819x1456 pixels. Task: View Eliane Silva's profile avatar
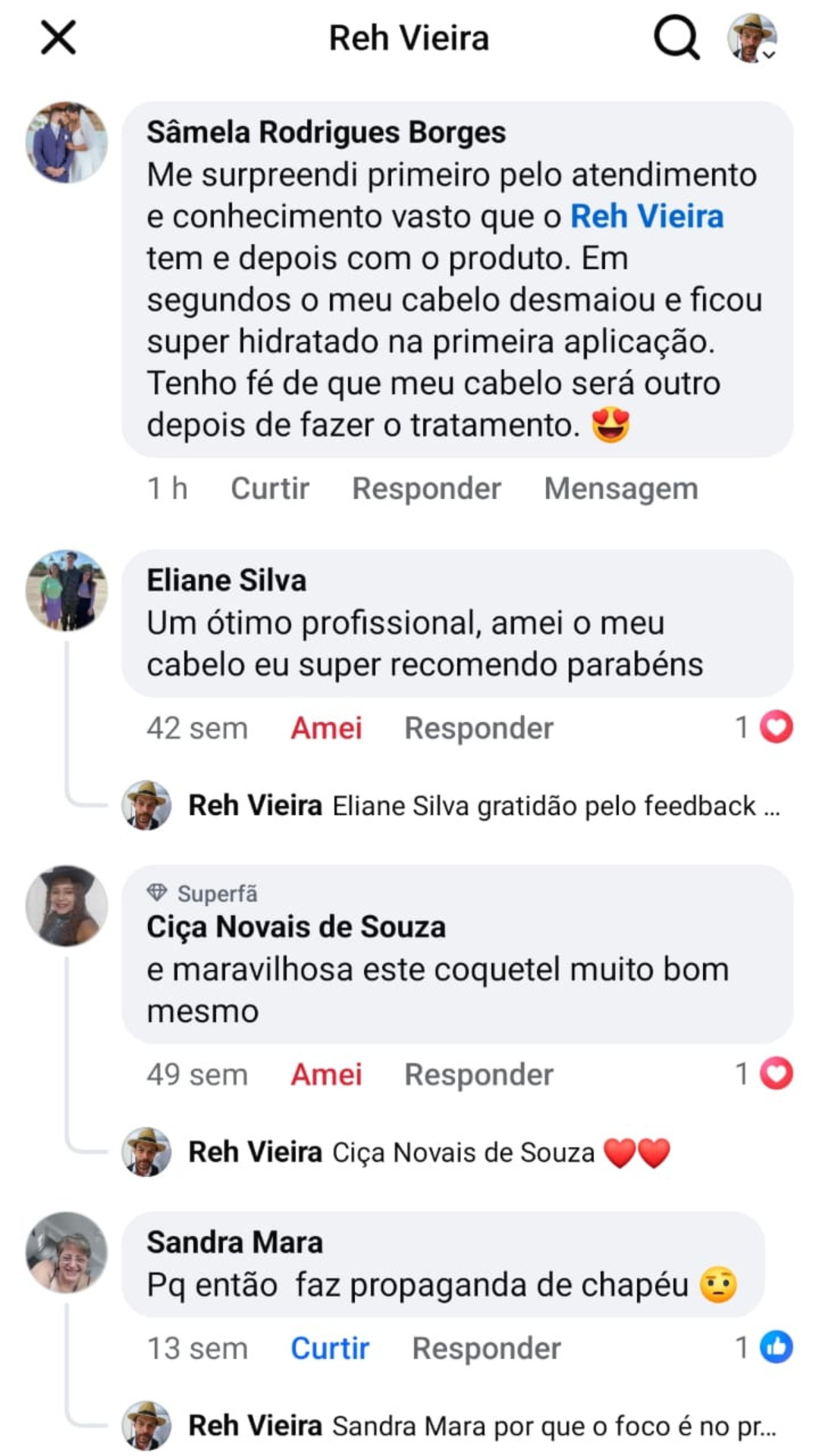(67, 591)
